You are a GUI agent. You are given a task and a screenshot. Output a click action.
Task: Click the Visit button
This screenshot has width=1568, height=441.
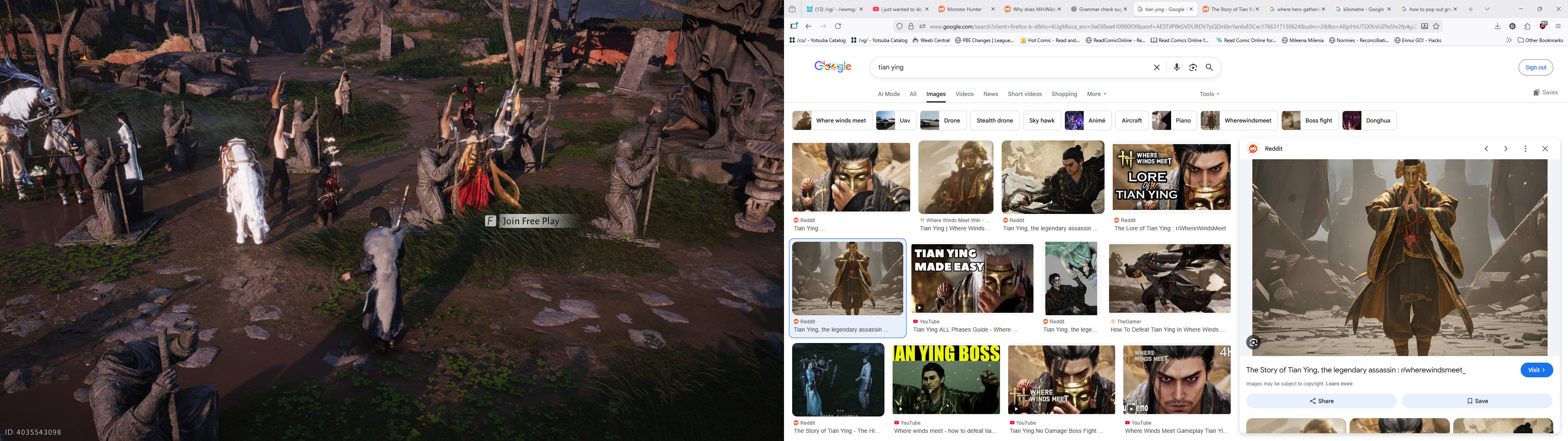click(1536, 370)
